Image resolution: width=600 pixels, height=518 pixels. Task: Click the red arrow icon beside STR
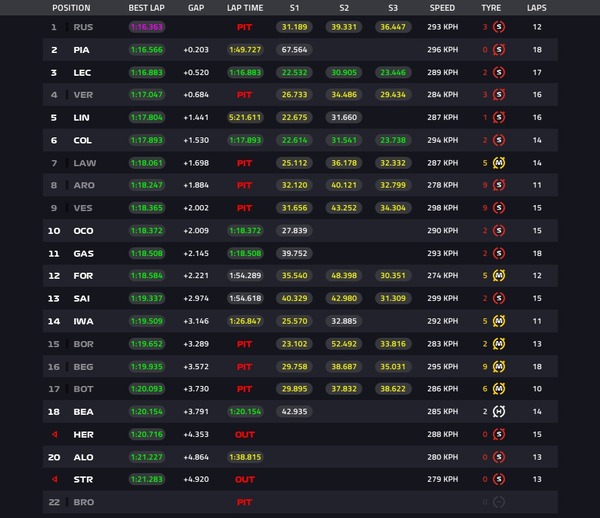pos(55,479)
